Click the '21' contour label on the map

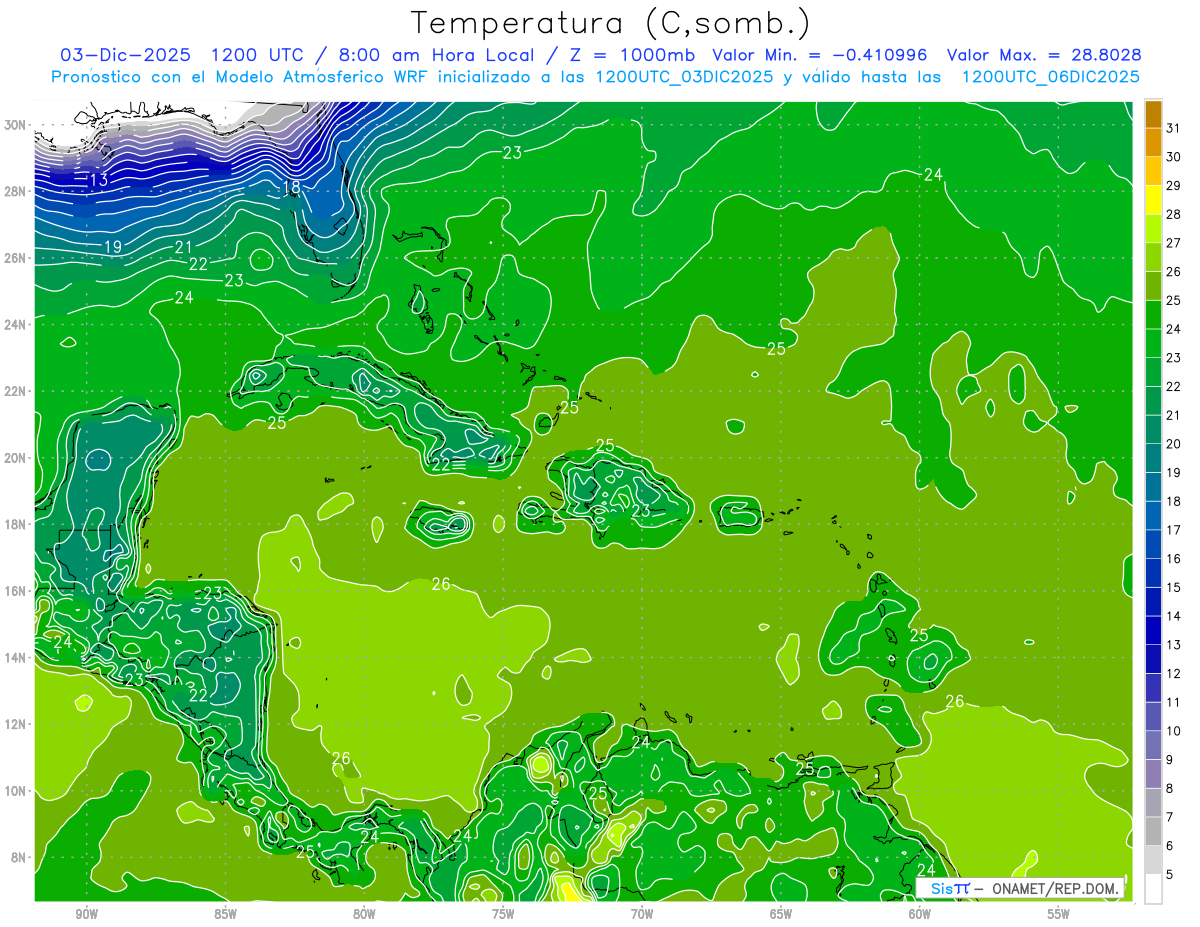coord(183,247)
